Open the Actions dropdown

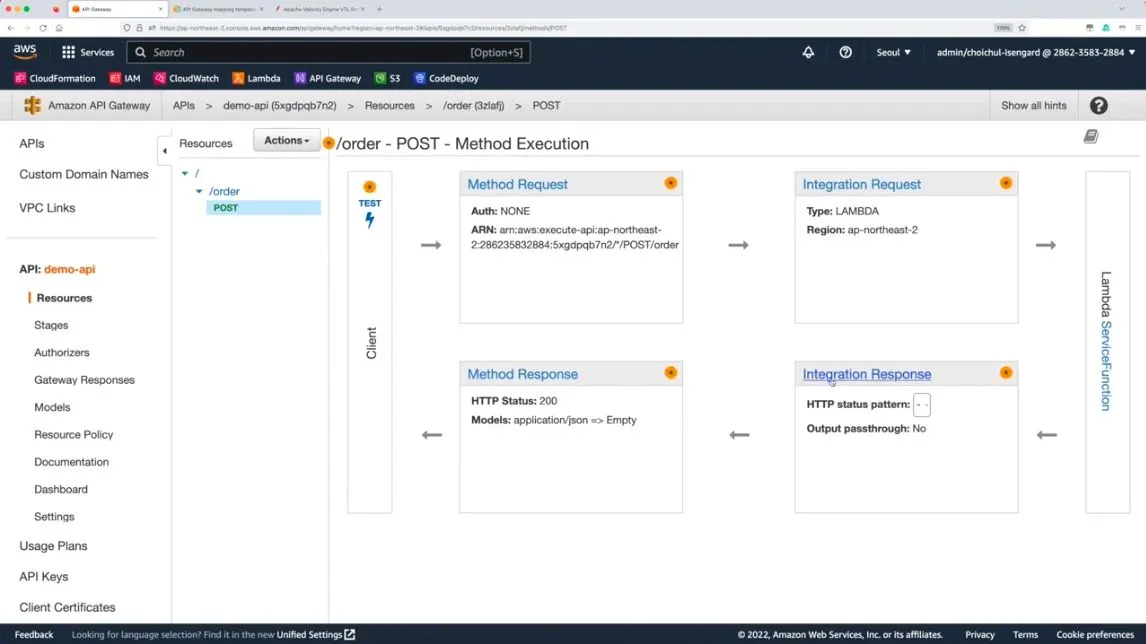[x=286, y=141]
